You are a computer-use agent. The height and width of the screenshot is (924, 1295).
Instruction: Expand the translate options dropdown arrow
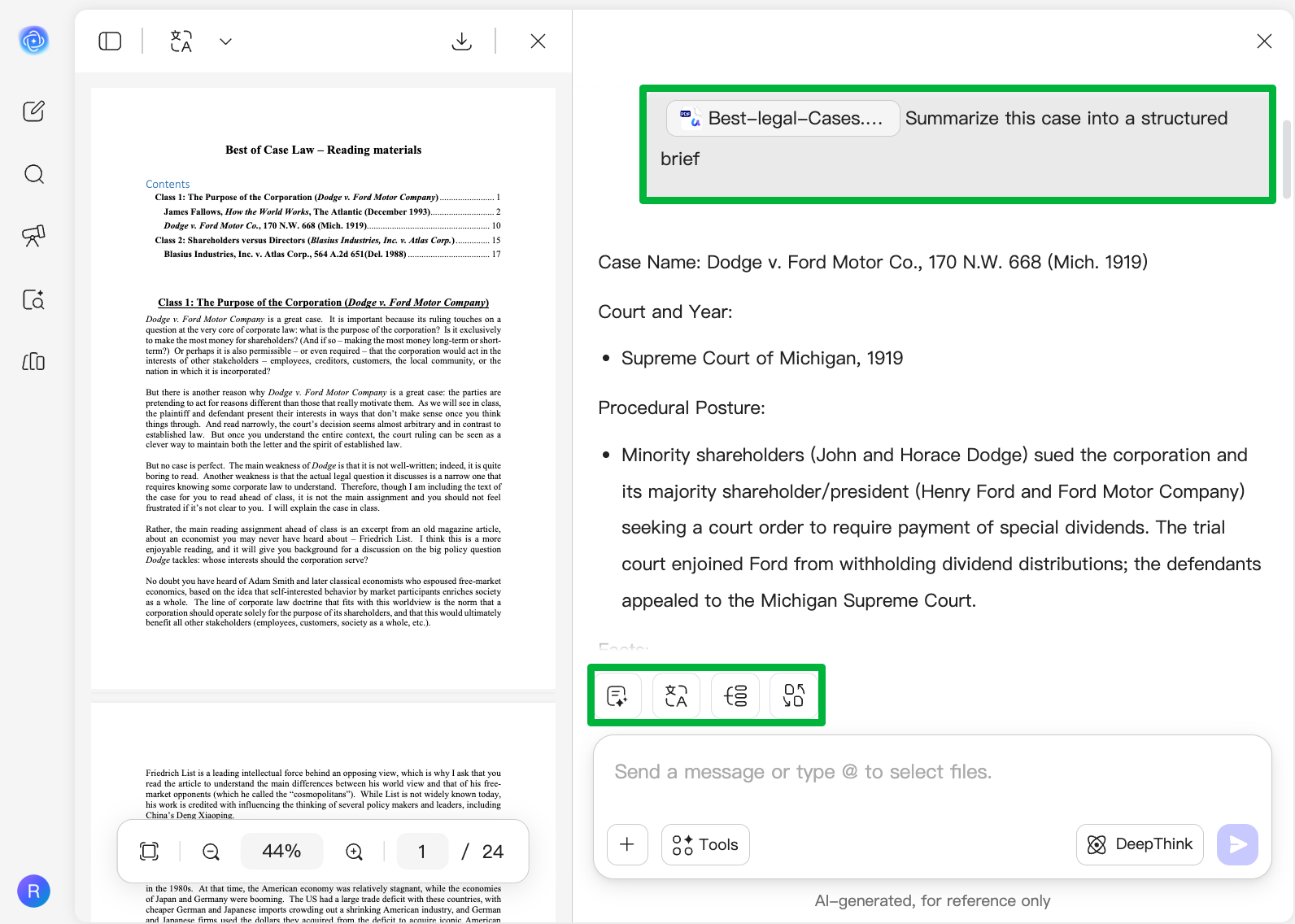pyautogui.click(x=226, y=41)
